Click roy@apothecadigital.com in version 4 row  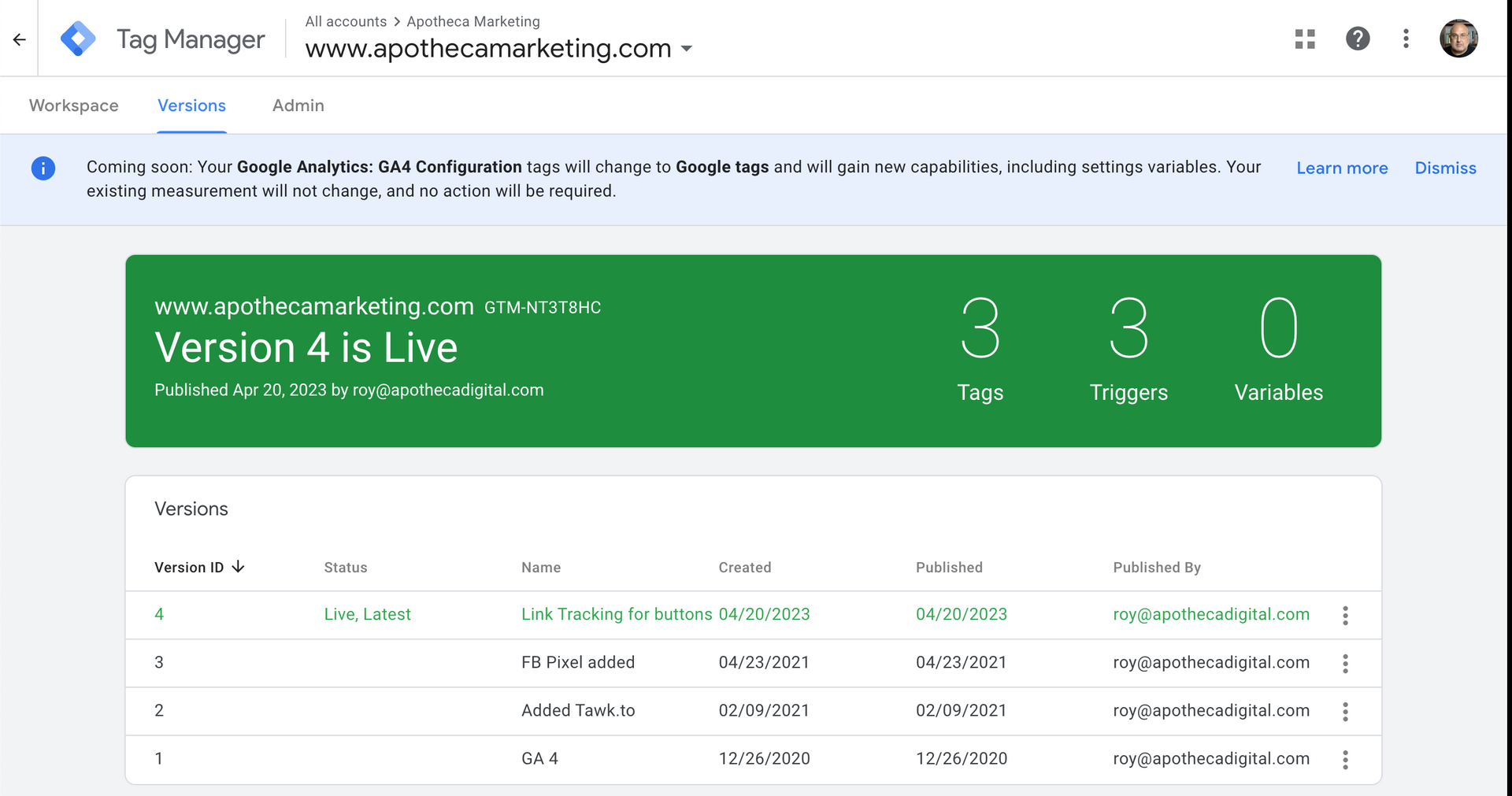click(x=1211, y=614)
